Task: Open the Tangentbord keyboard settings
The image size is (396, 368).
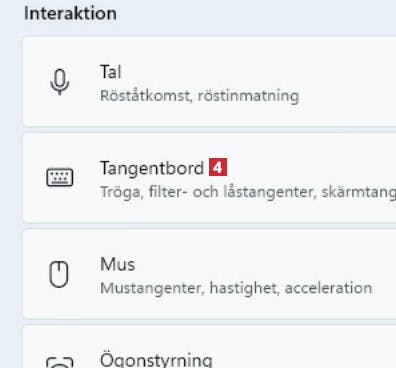Action: (209, 178)
